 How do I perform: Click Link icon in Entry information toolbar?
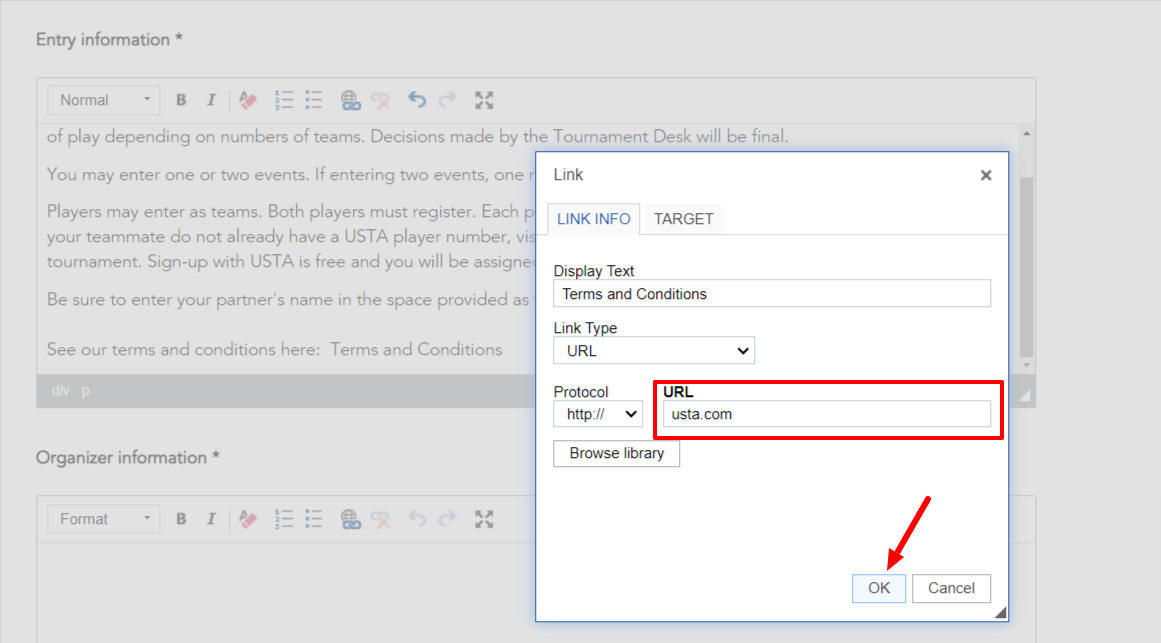click(x=350, y=100)
